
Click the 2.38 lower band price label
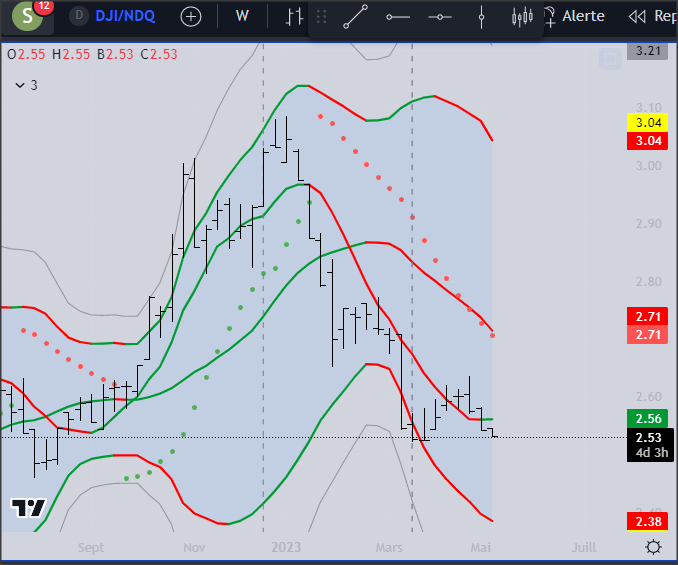[x=648, y=521]
